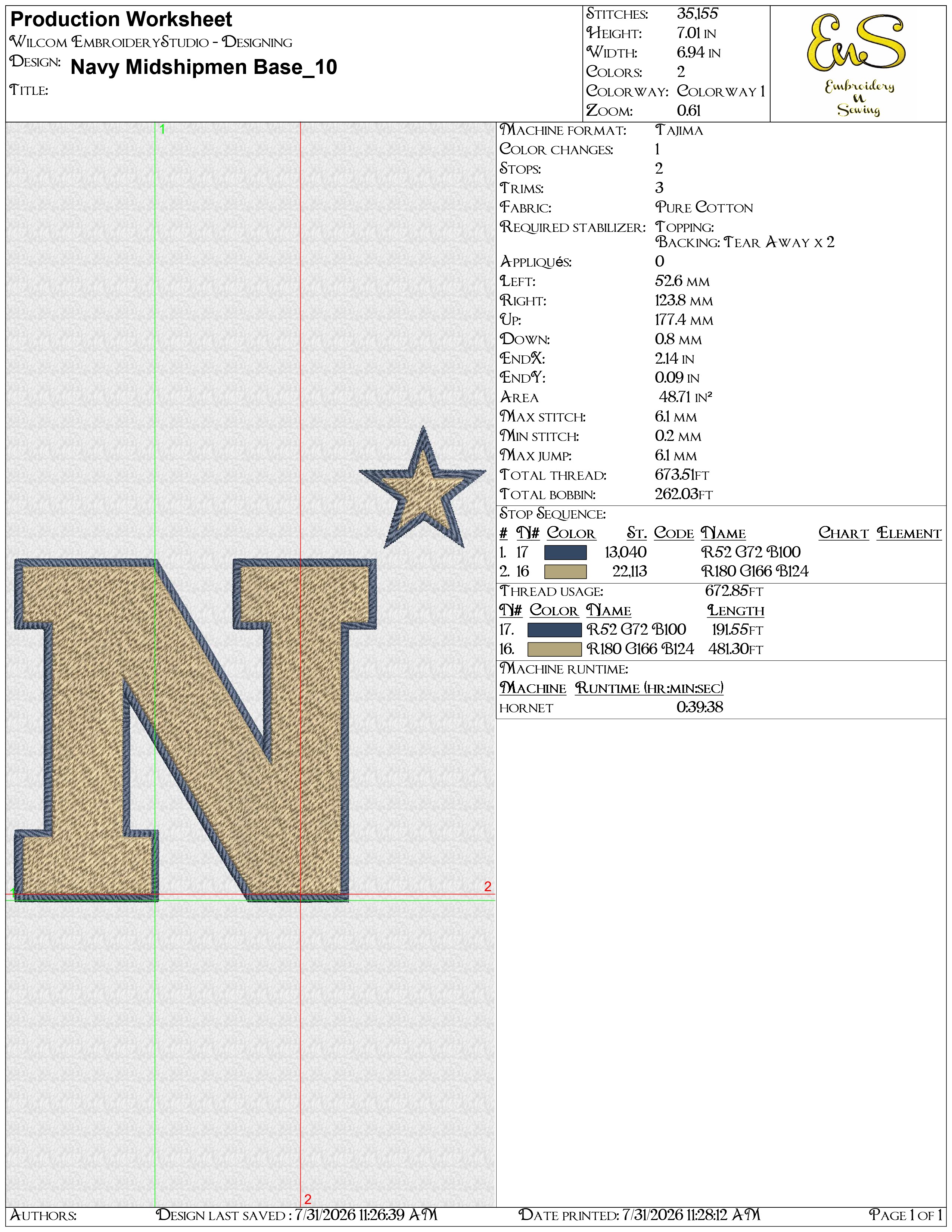Image resolution: width=952 pixels, height=1232 pixels.
Task: Click stitch count '22,113' in Stop Sequence
Action: (x=629, y=572)
